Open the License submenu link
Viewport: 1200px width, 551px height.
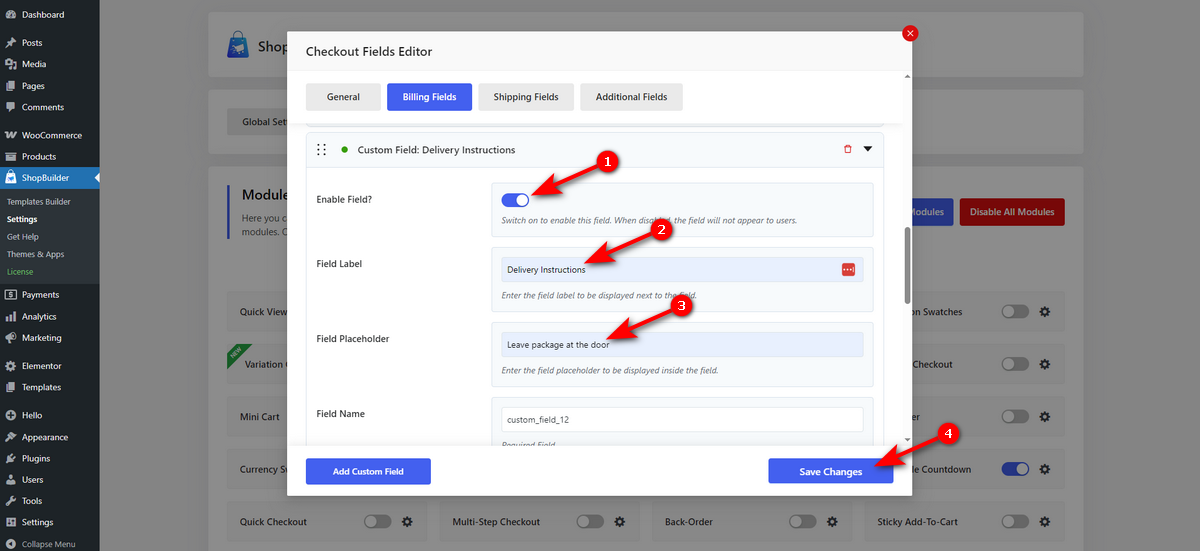(20, 272)
